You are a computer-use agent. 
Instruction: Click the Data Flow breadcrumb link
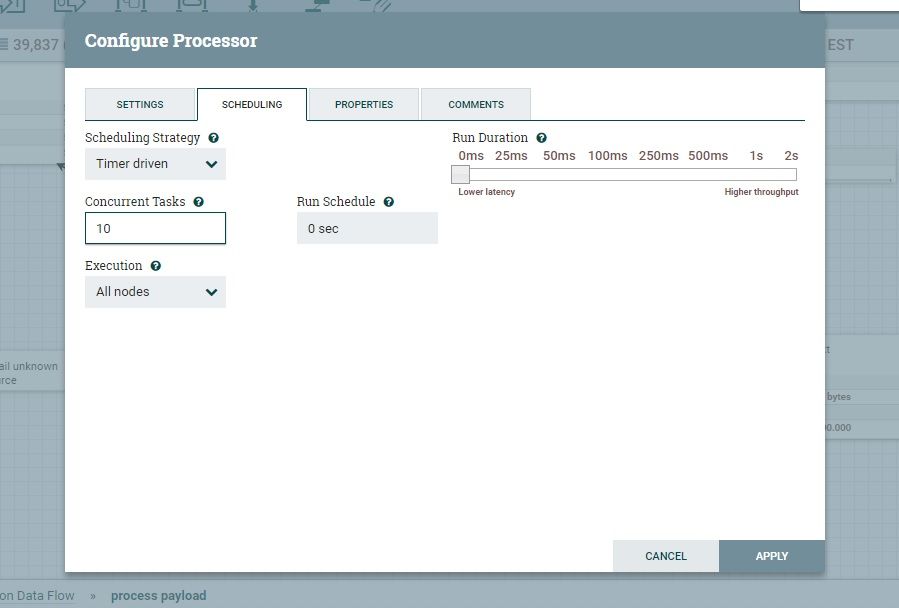point(37,594)
